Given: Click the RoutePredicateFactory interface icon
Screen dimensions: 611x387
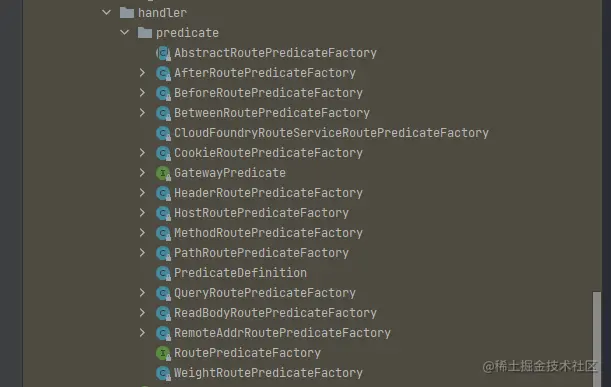Looking at the screenshot, I should click(x=163, y=353).
